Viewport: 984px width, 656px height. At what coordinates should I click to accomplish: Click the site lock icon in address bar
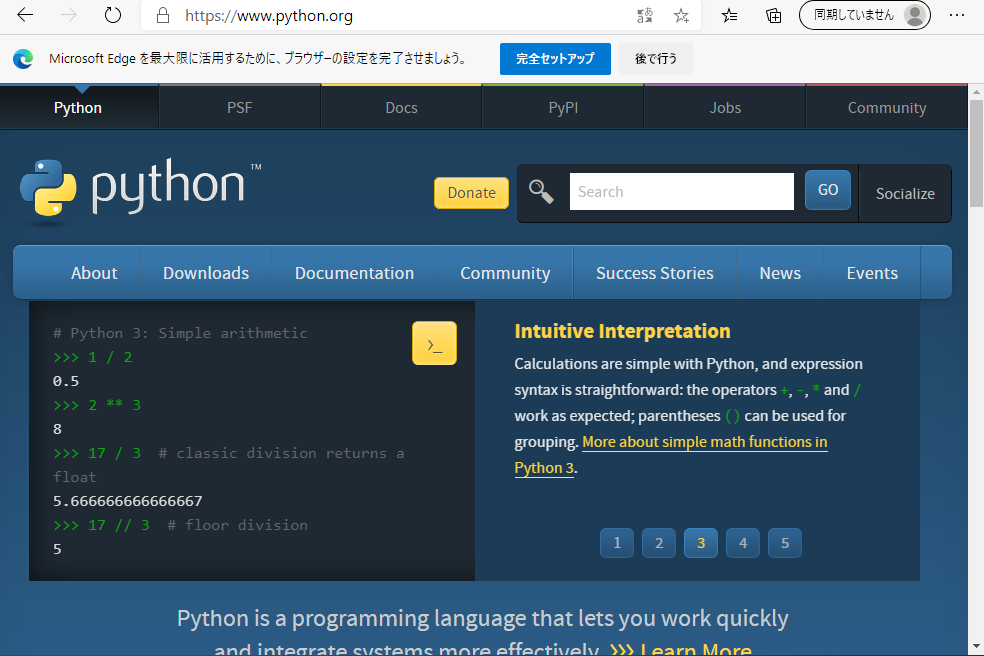(x=162, y=16)
